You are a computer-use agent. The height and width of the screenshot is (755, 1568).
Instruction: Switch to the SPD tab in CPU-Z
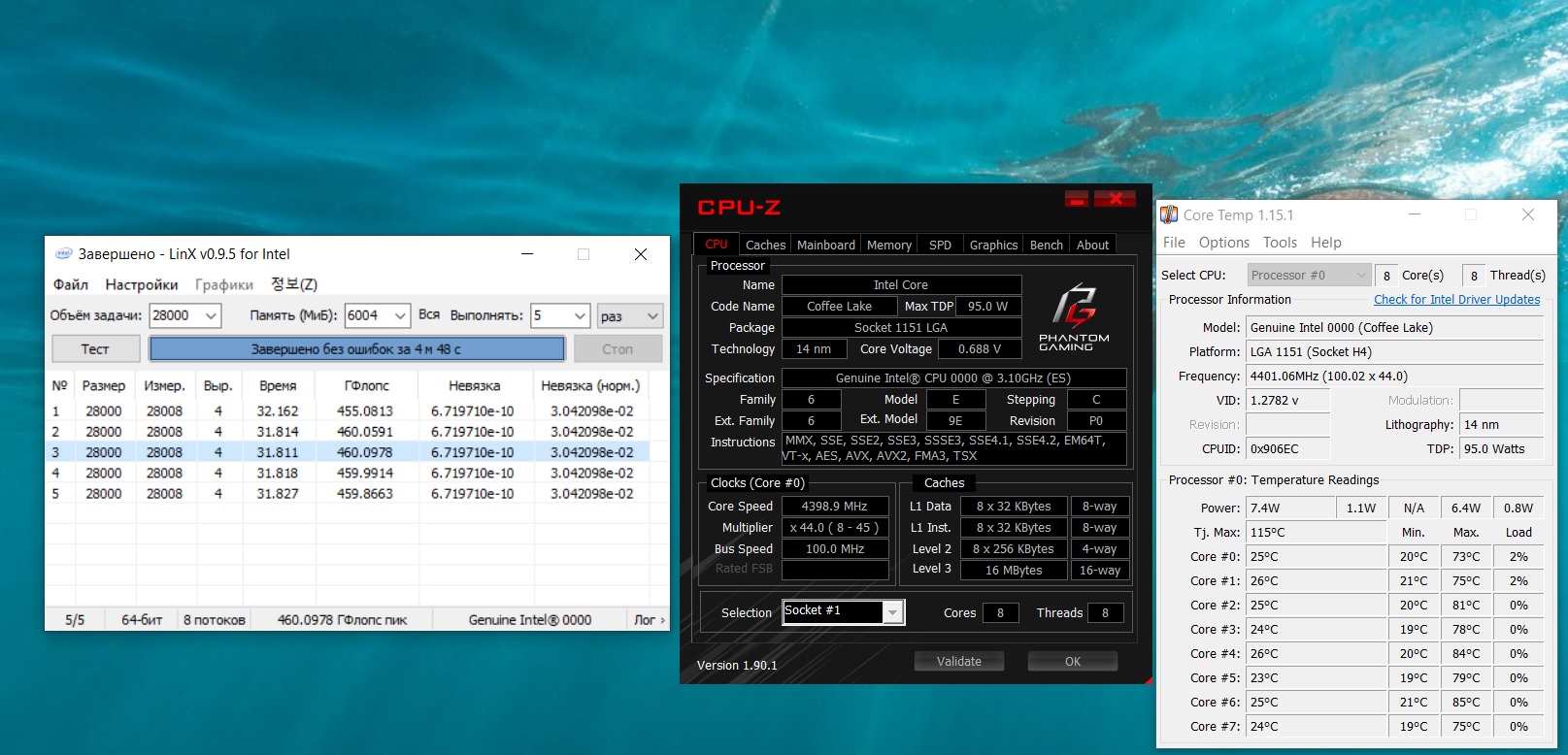click(940, 245)
